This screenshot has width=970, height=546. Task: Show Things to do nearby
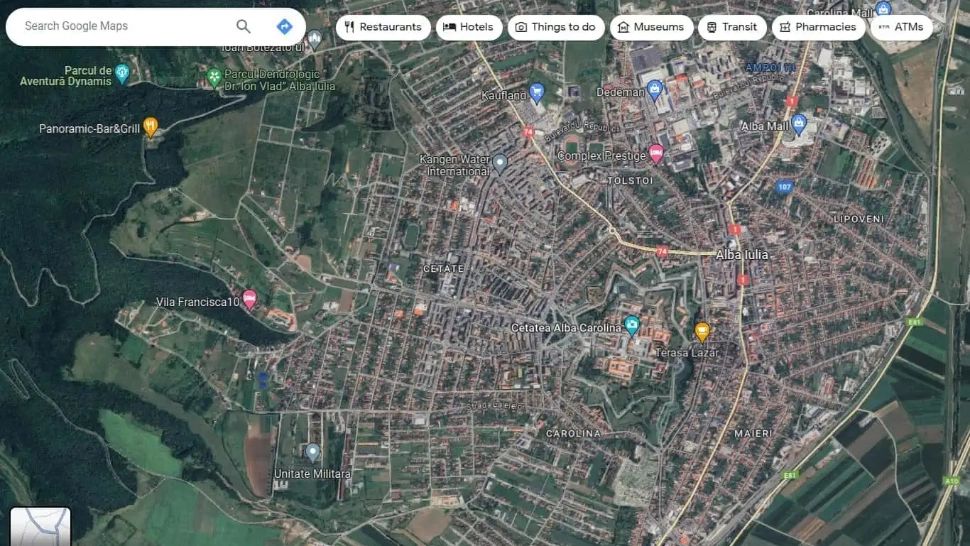[x=556, y=27]
